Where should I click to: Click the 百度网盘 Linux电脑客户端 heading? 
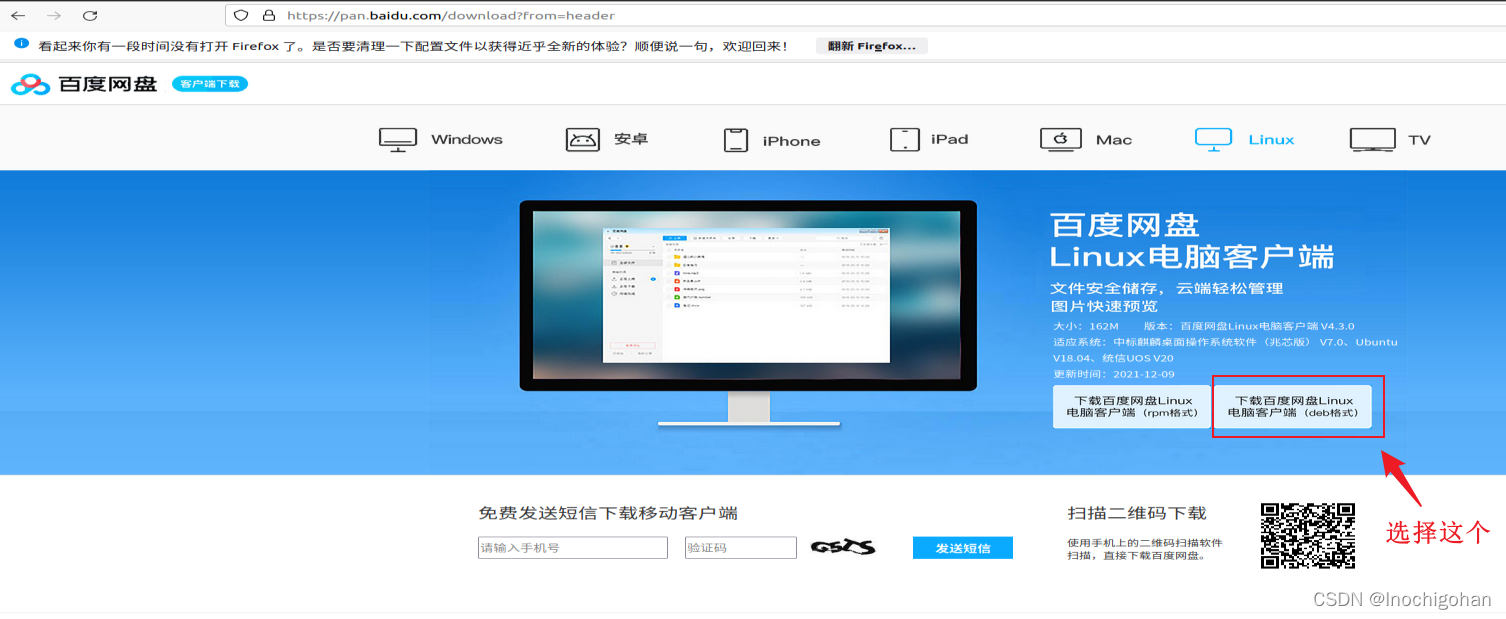point(1192,241)
